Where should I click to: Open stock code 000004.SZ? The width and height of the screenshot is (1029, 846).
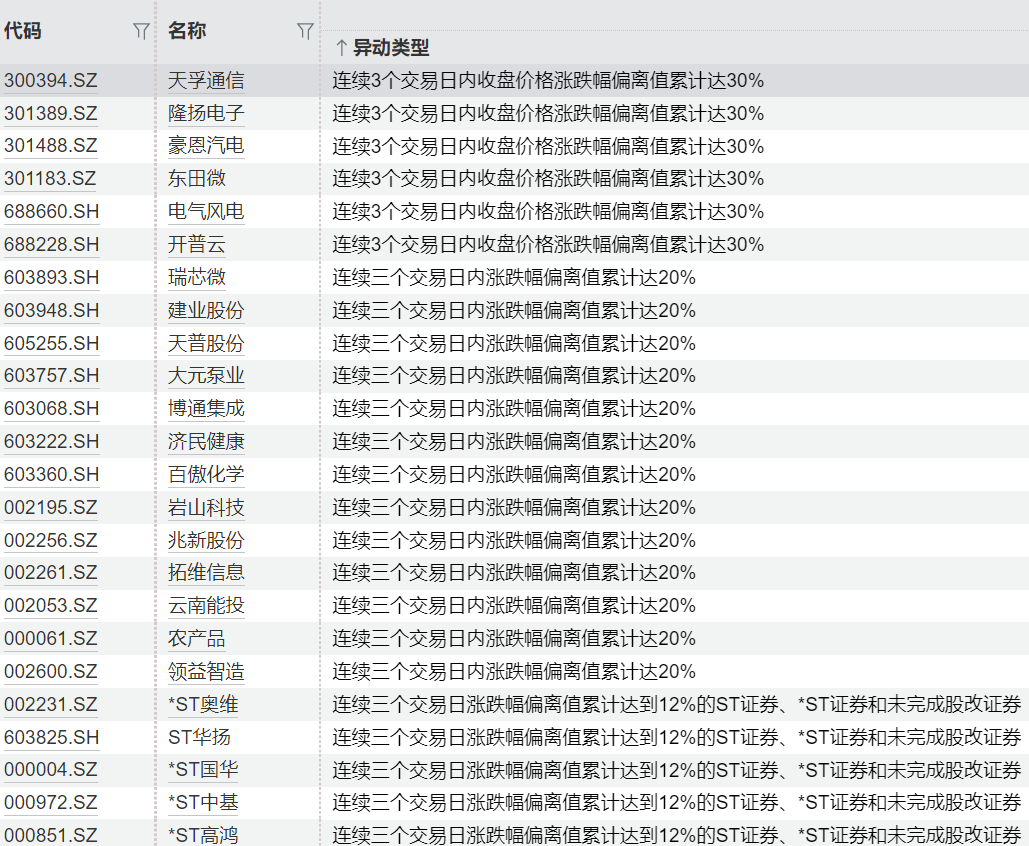[51, 769]
